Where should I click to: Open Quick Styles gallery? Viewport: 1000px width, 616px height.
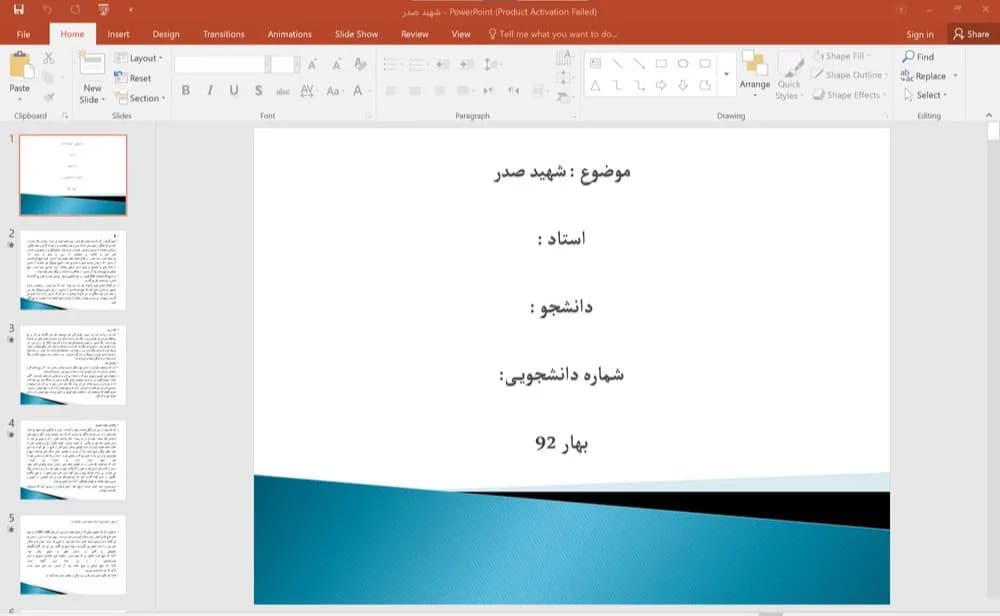pyautogui.click(x=789, y=77)
